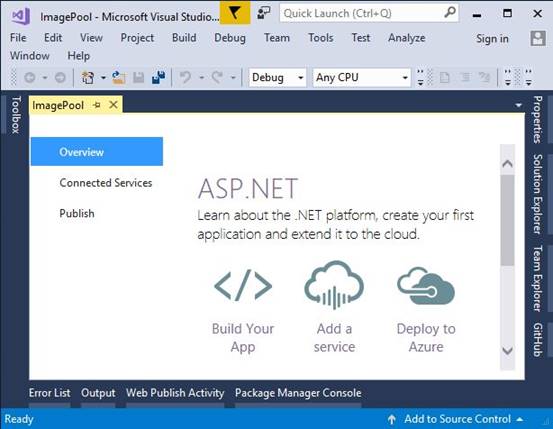Click the Build Your App code icon
The image size is (553, 429).
[x=243, y=285]
